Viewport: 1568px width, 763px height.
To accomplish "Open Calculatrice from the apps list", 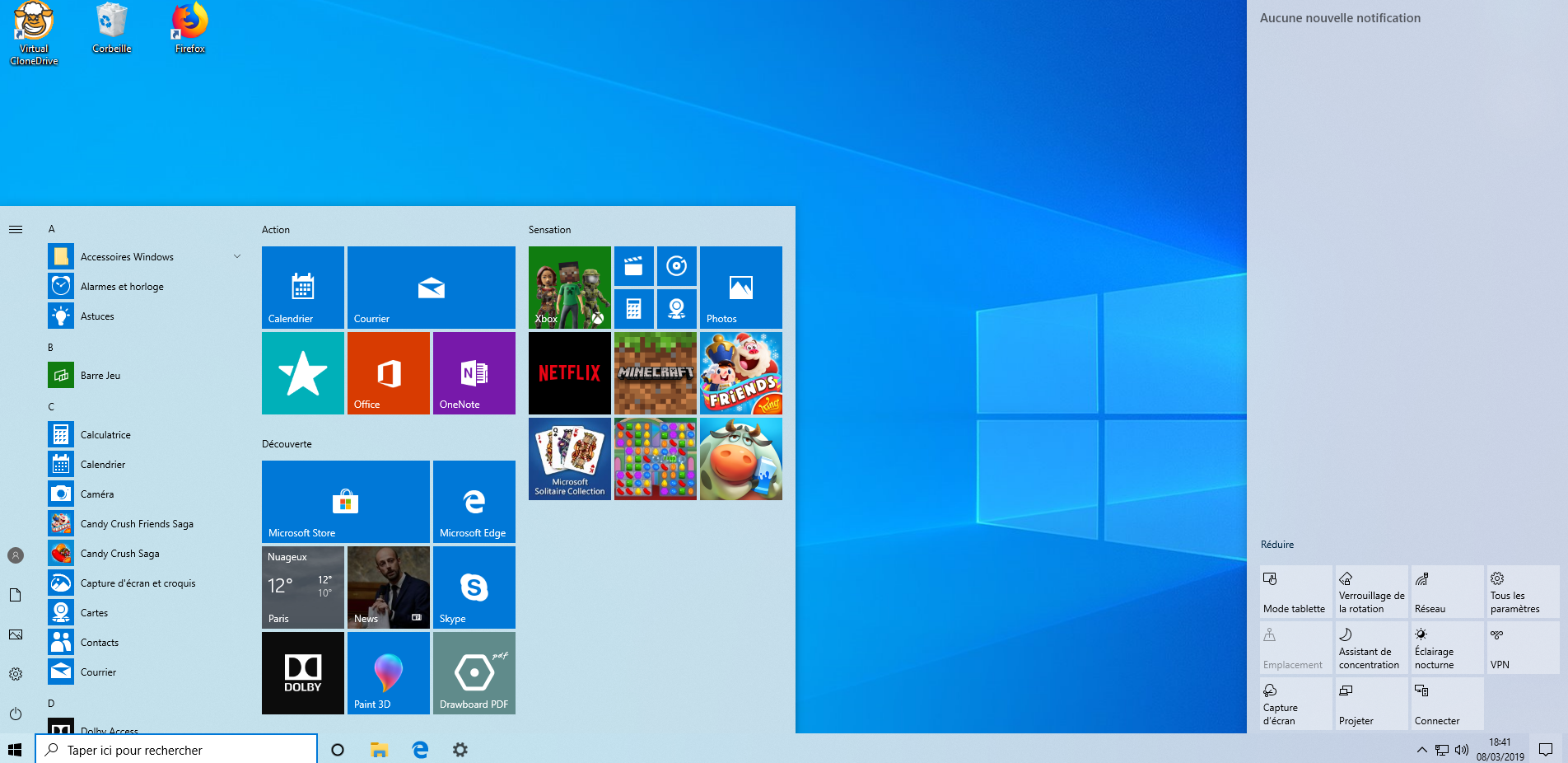I will (105, 435).
